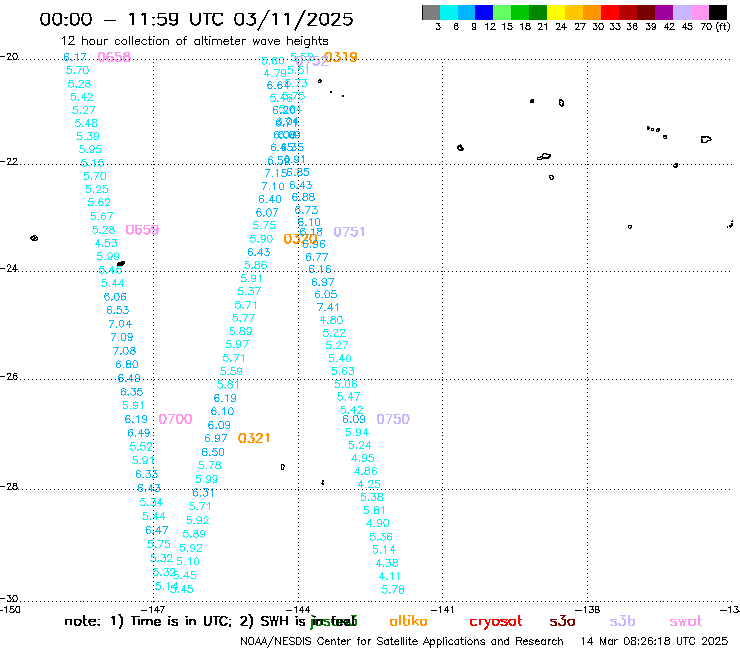The image size is (740, 650).
Task: Click the -141 longitude axis label
Action: coord(443,609)
